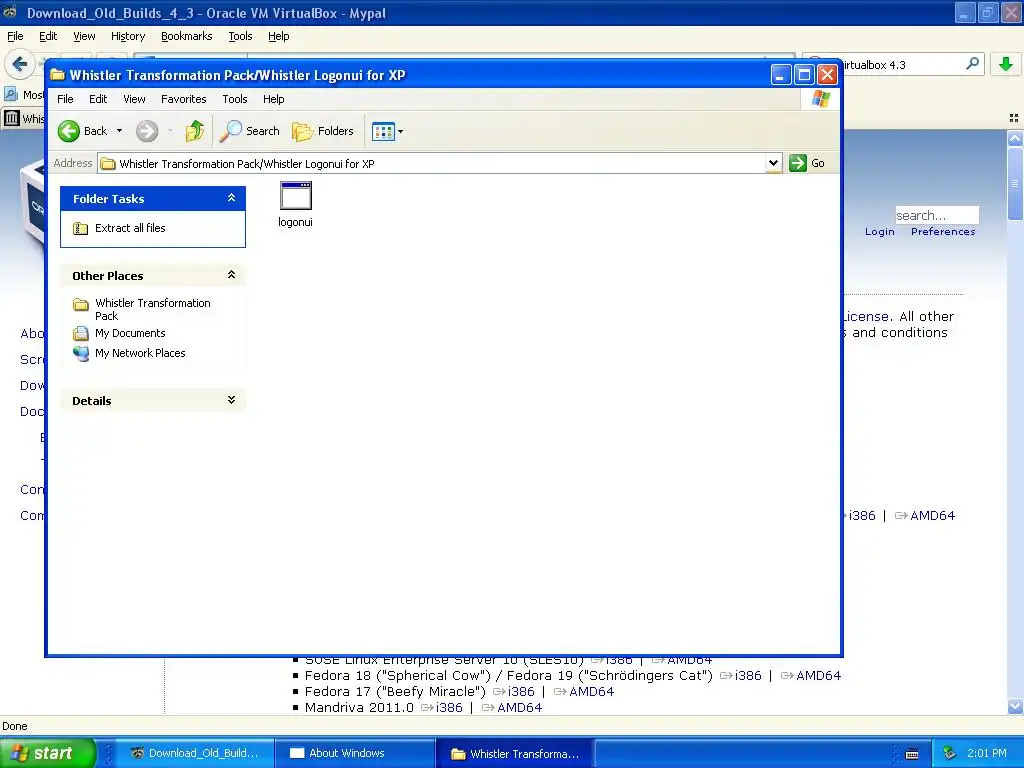Open the Back history dropdown arrow
Screen dimensions: 1024x768
tap(120, 131)
